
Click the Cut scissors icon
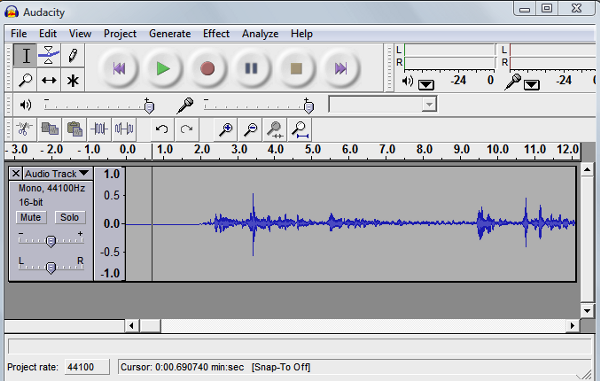tap(24, 129)
